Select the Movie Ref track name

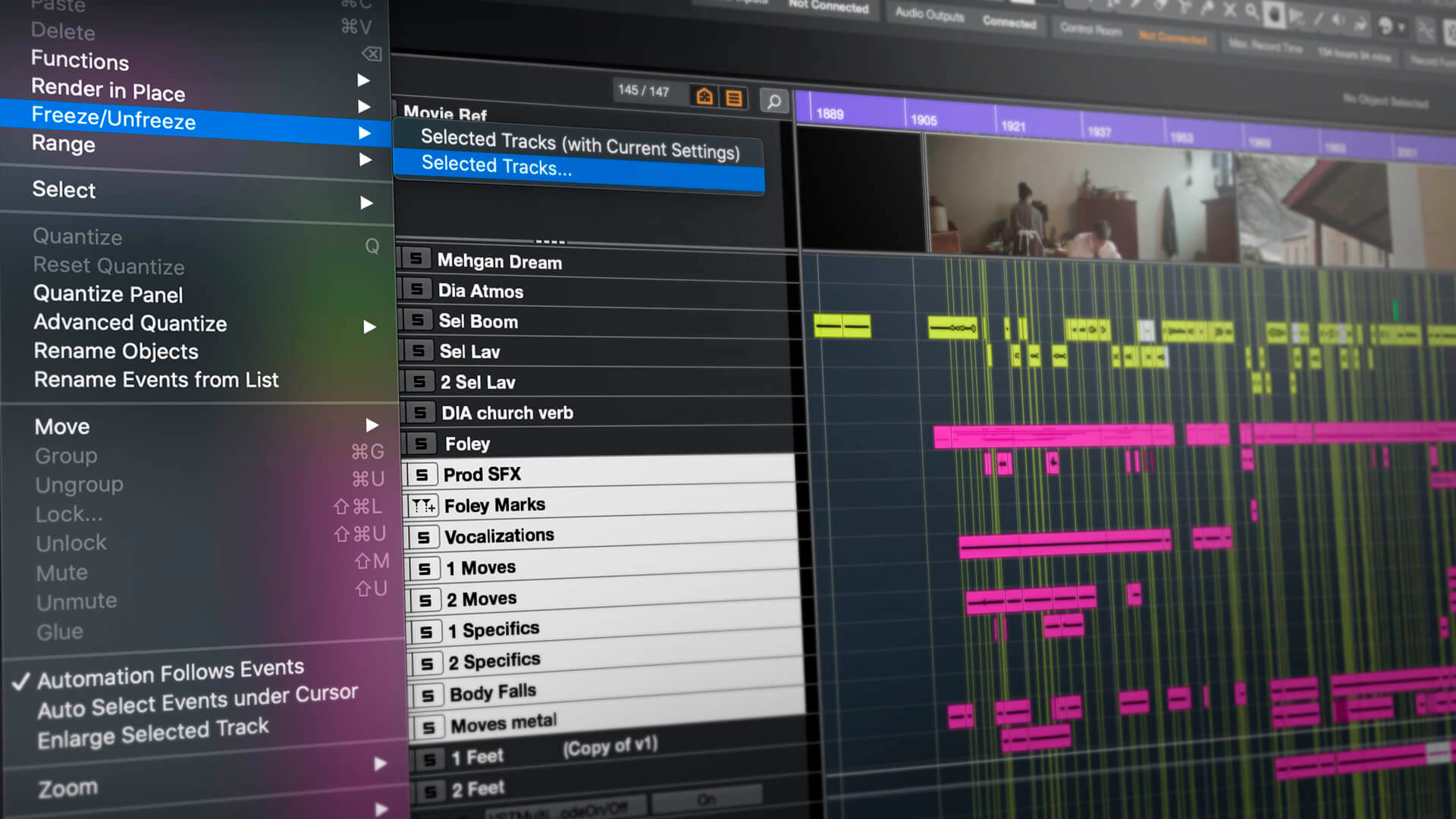pyautogui.click(x=445, y=114)
